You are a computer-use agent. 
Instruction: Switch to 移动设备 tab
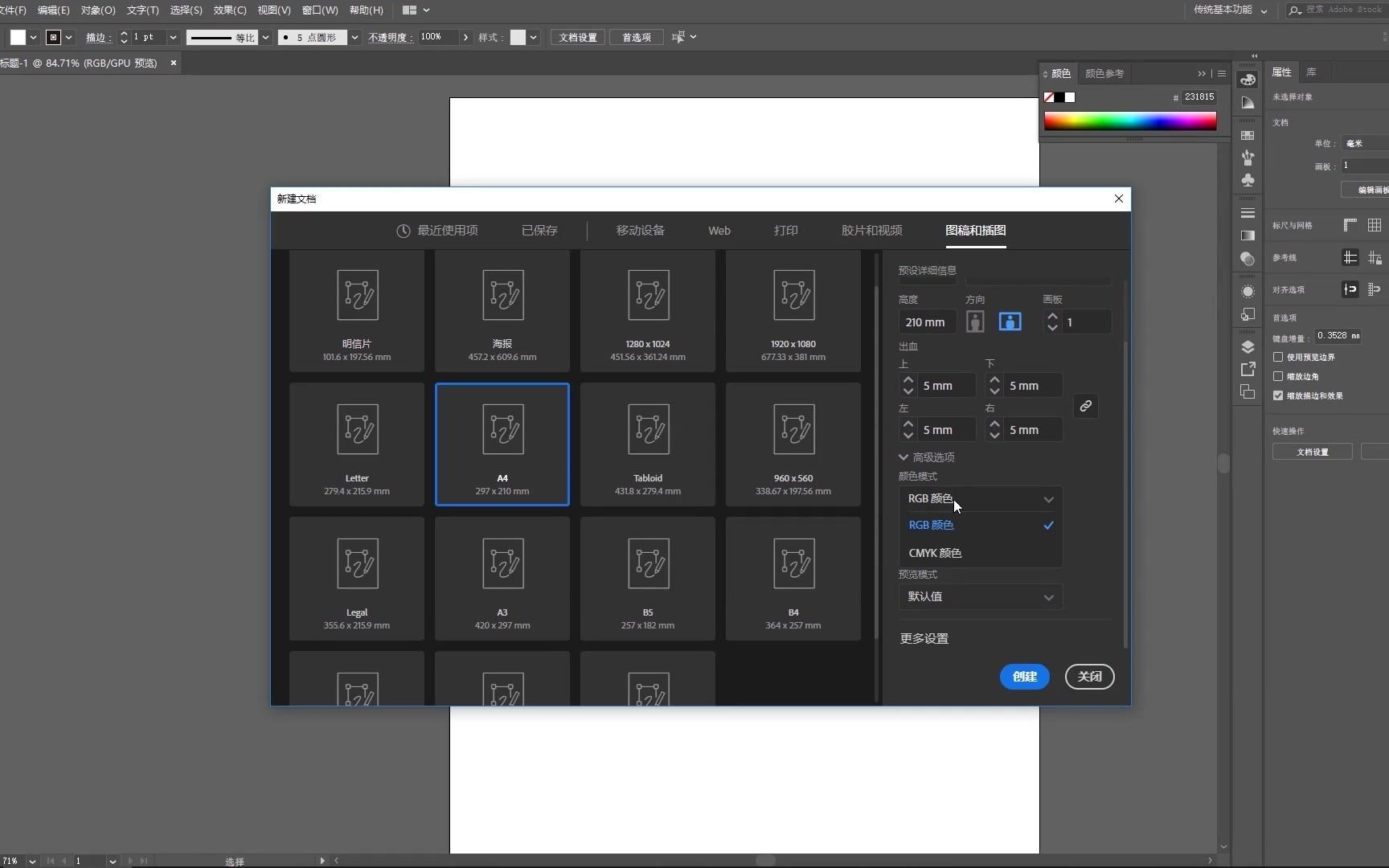[x=641, y=231]
